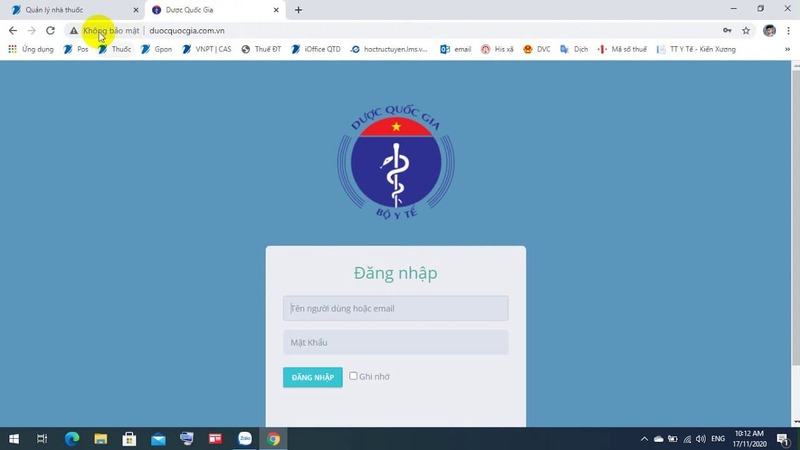Open Zalo from the taskbar
Screen dimensions: 800x450
click(x=245, y=439)
